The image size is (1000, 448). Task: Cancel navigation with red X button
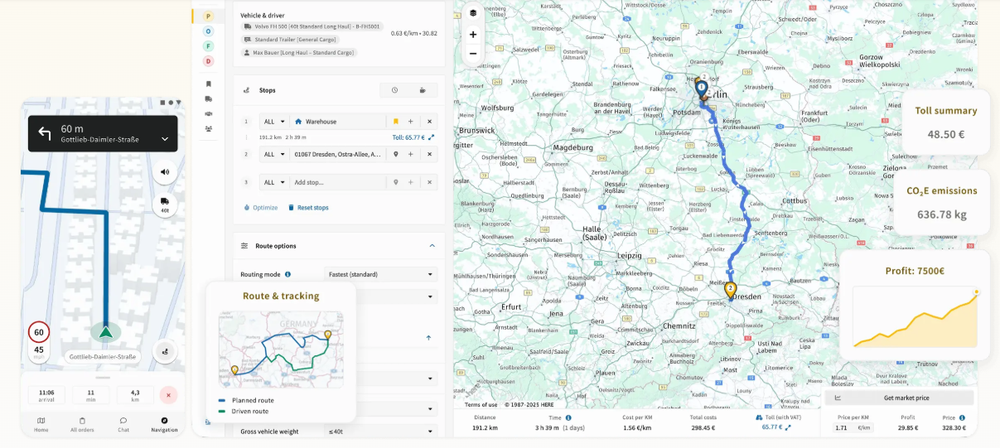(x=168, y=395)
